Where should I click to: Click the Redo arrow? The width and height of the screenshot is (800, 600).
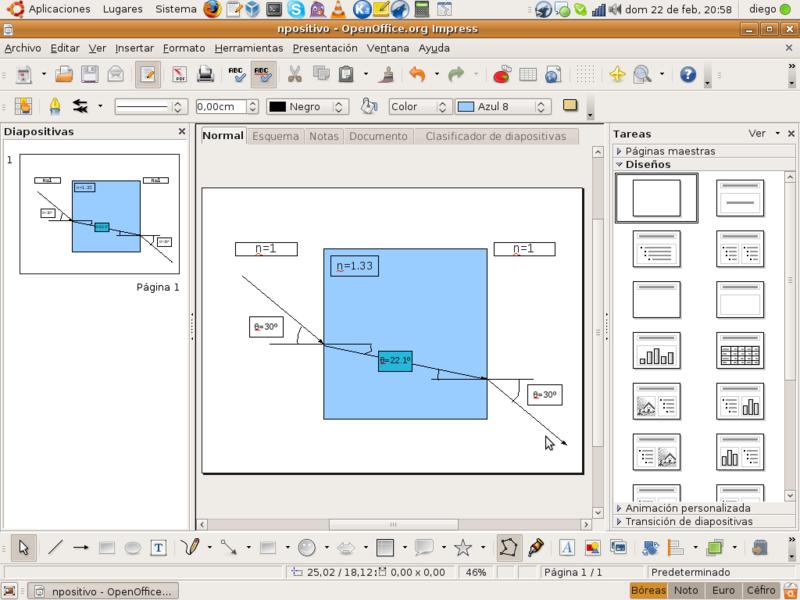click(456, 75)
